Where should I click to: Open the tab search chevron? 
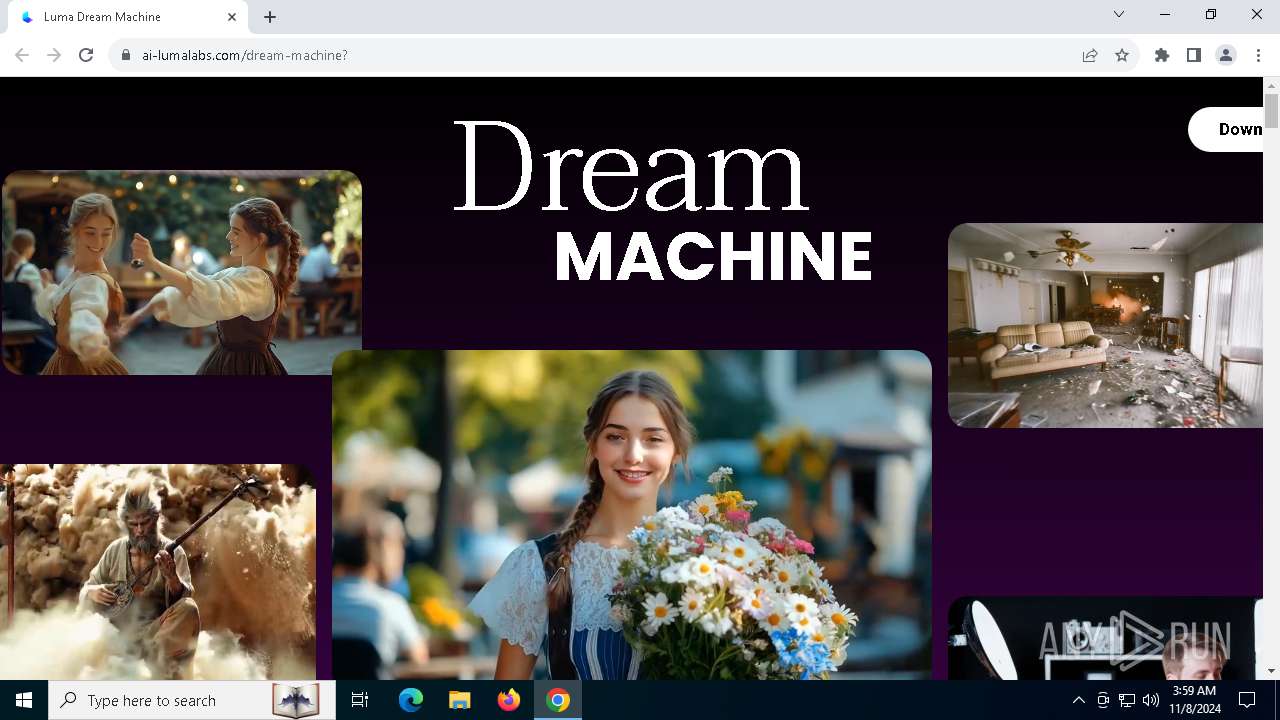[x=1119, y=14]
